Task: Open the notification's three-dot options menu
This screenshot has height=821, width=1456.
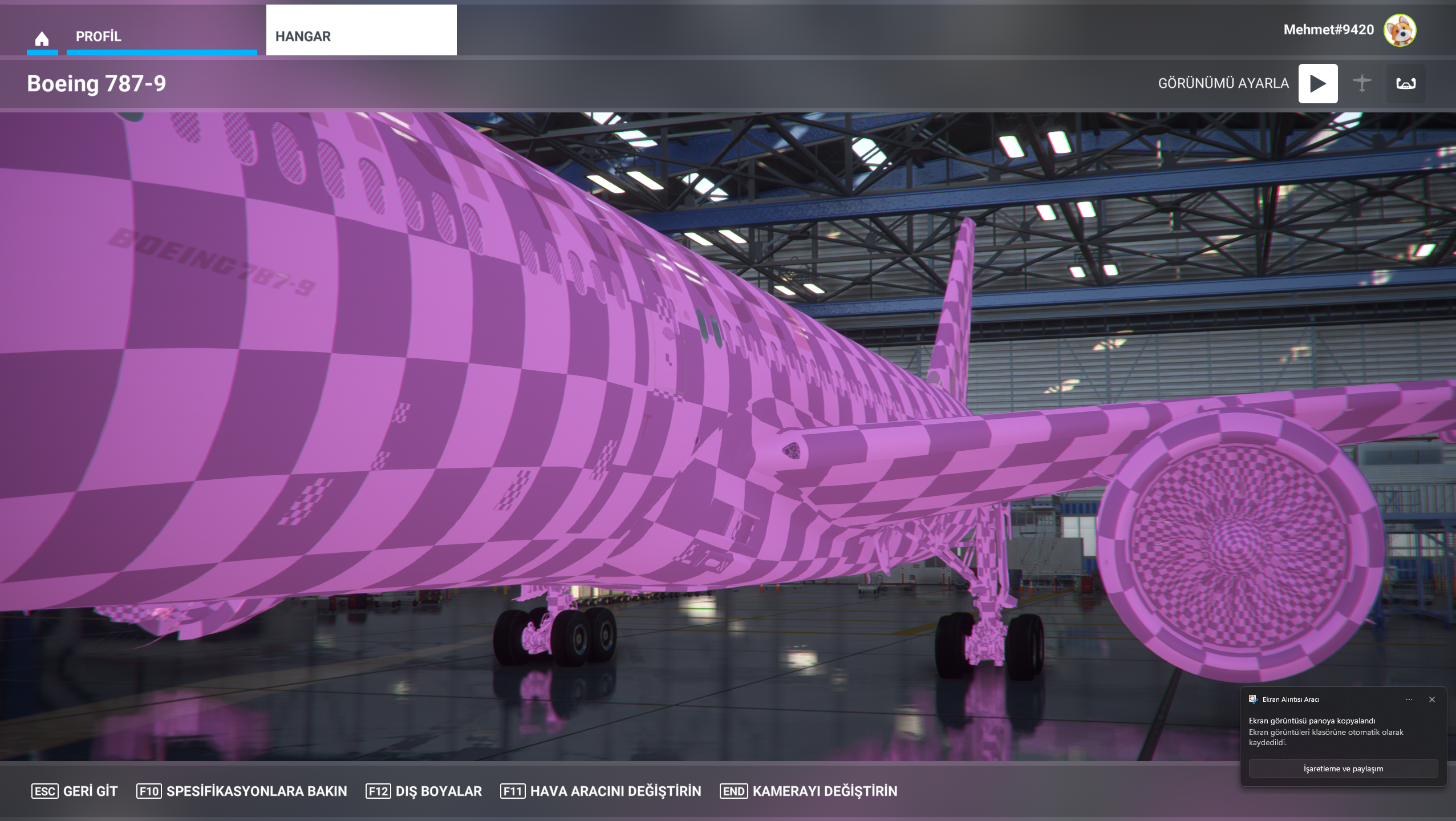Action: [x=1409, y=699]
